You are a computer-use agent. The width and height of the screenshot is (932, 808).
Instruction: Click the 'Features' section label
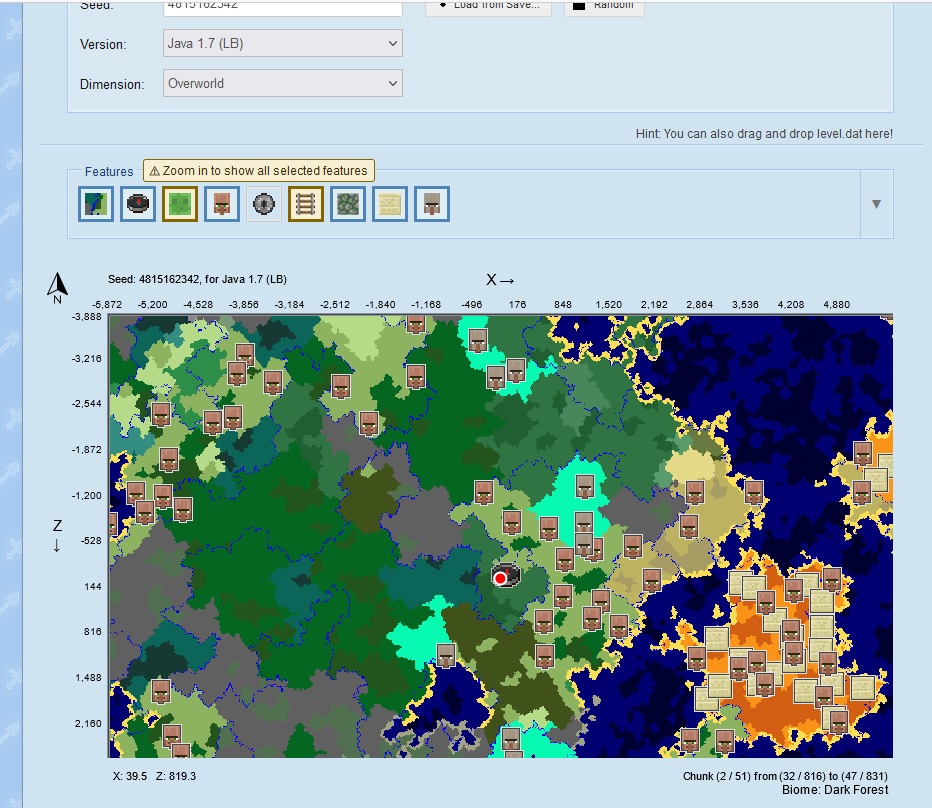(x=109, y=172)
